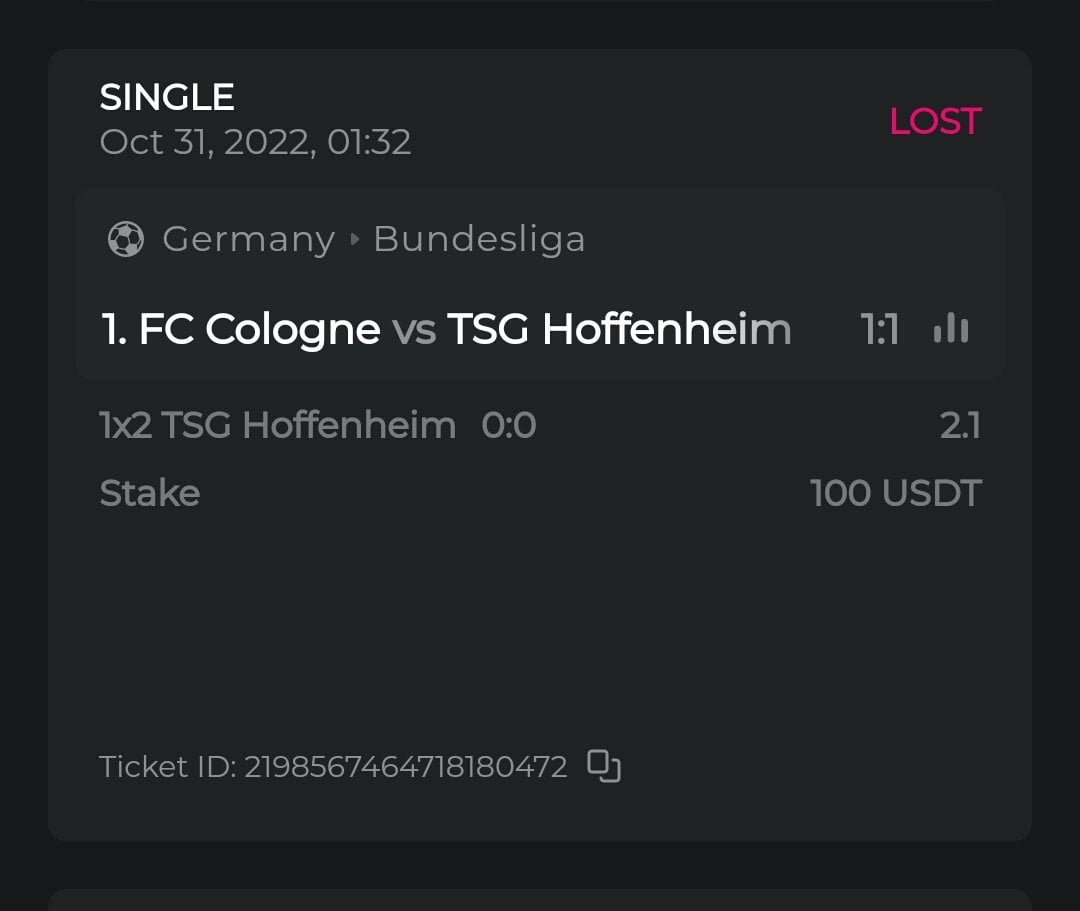Copy the ticket ID with the copy icon

(x=604, y=766)
